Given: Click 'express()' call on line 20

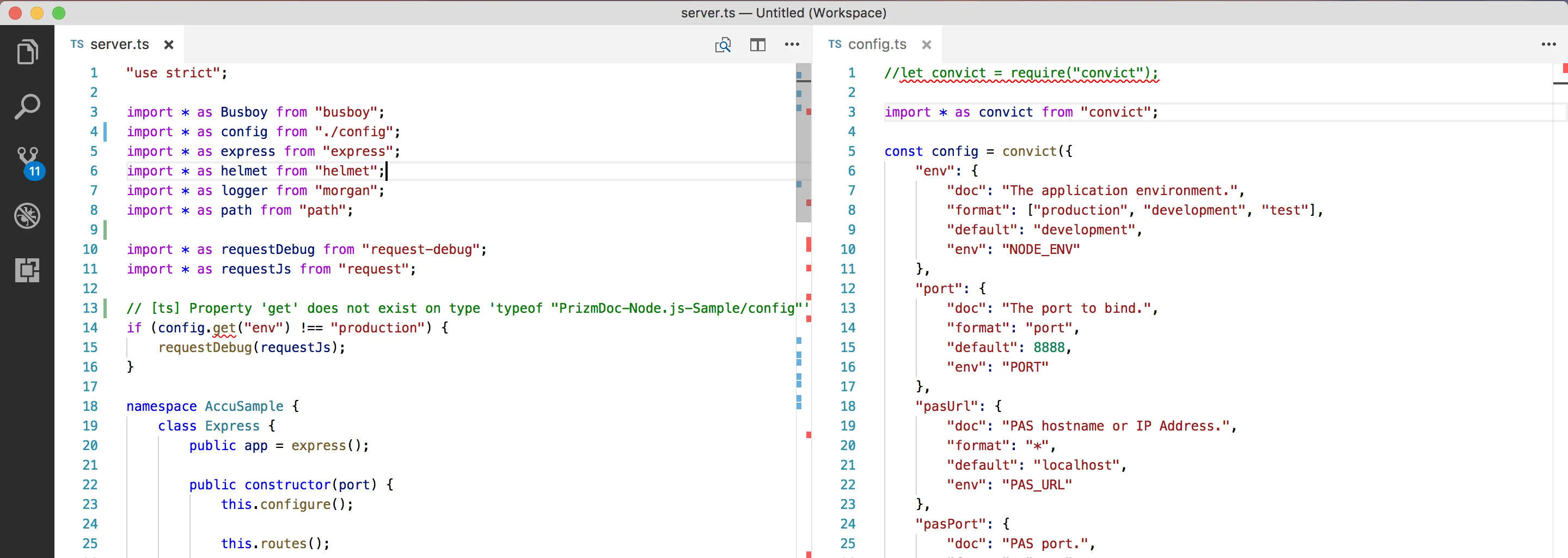Looking at the screenshot, I should (x=326, y=445).
